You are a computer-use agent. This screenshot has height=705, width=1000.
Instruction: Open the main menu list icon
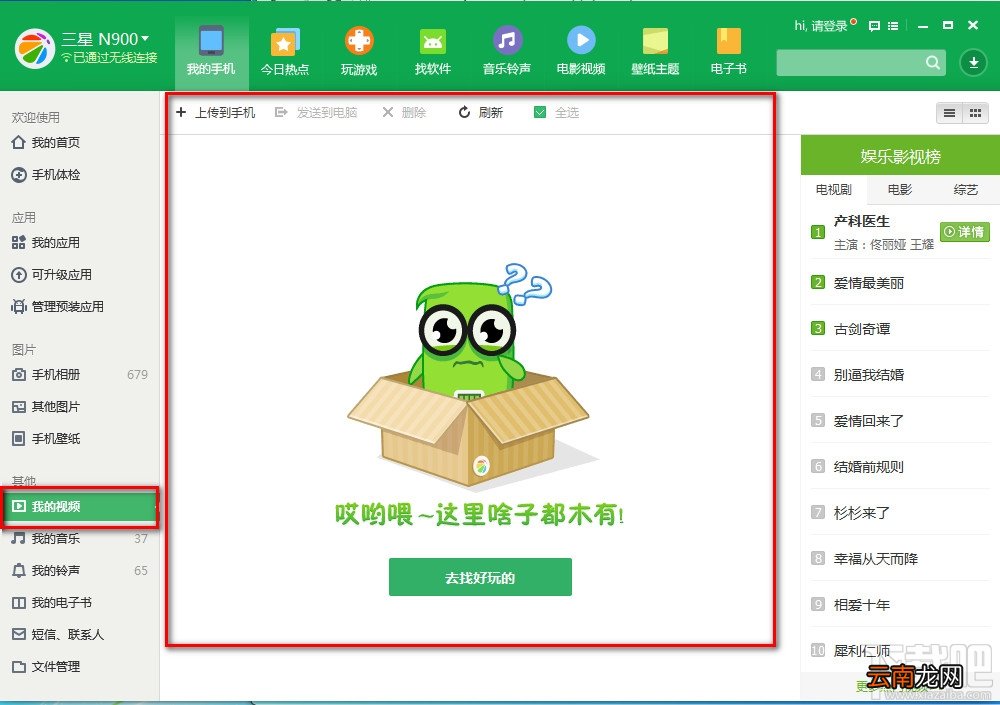pos(893,26)
